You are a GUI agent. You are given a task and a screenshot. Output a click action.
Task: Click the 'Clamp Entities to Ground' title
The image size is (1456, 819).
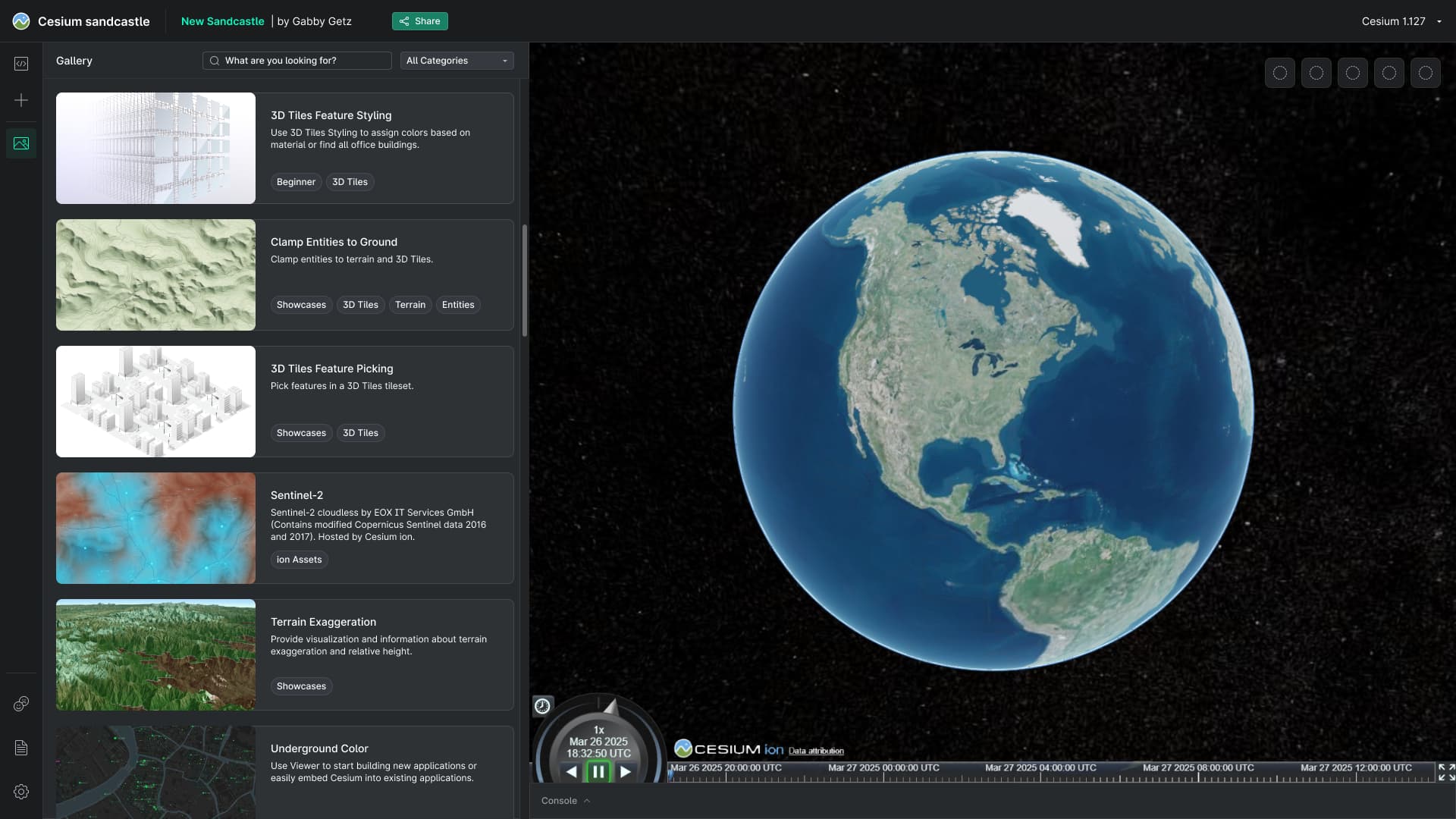334,242
